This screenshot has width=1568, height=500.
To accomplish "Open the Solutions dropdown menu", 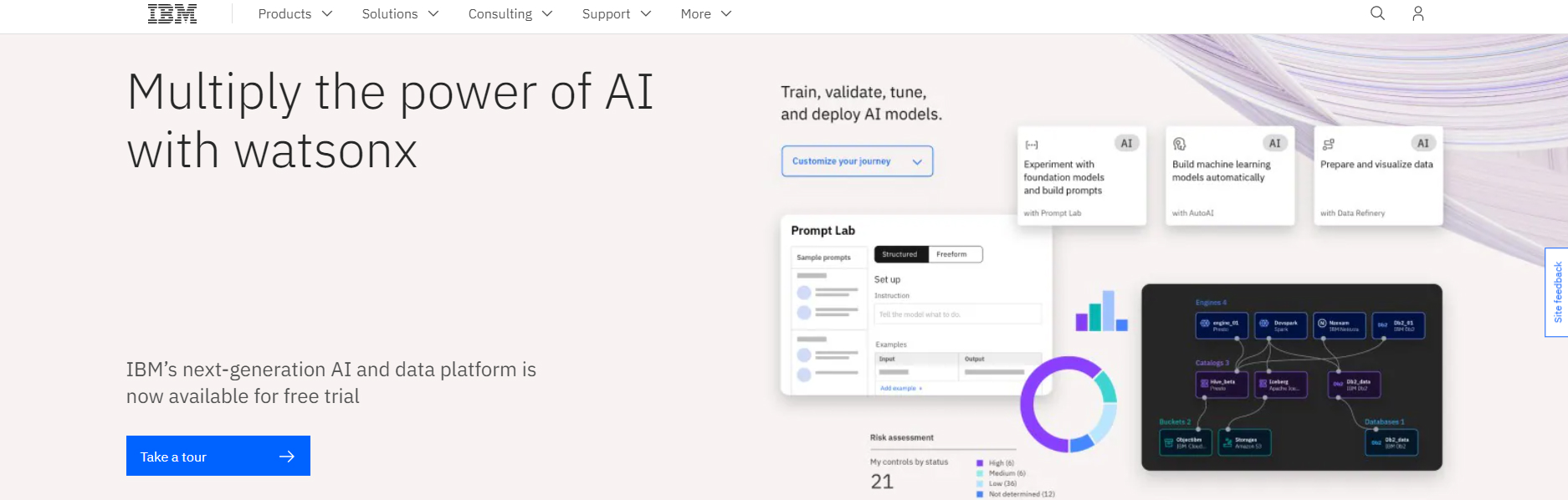I will pyautogui.click(x=400, y=13).
